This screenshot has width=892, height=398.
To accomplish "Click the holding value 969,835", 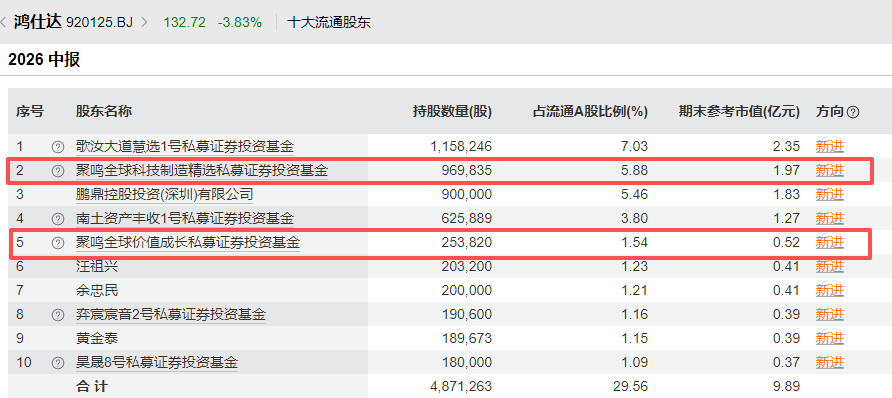I will click(466, 171).
